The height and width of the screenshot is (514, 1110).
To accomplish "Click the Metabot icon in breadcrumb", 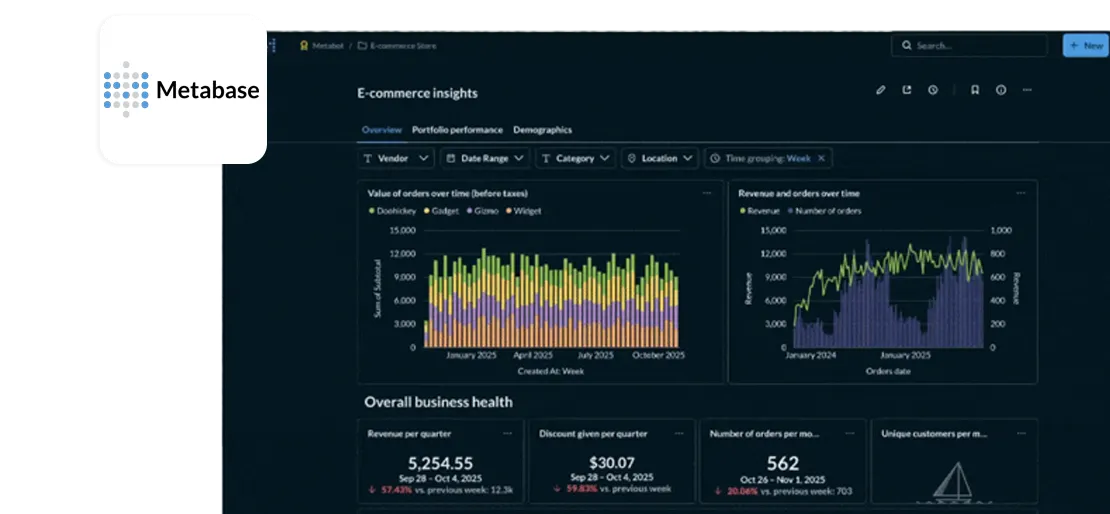I will (304, 45).
